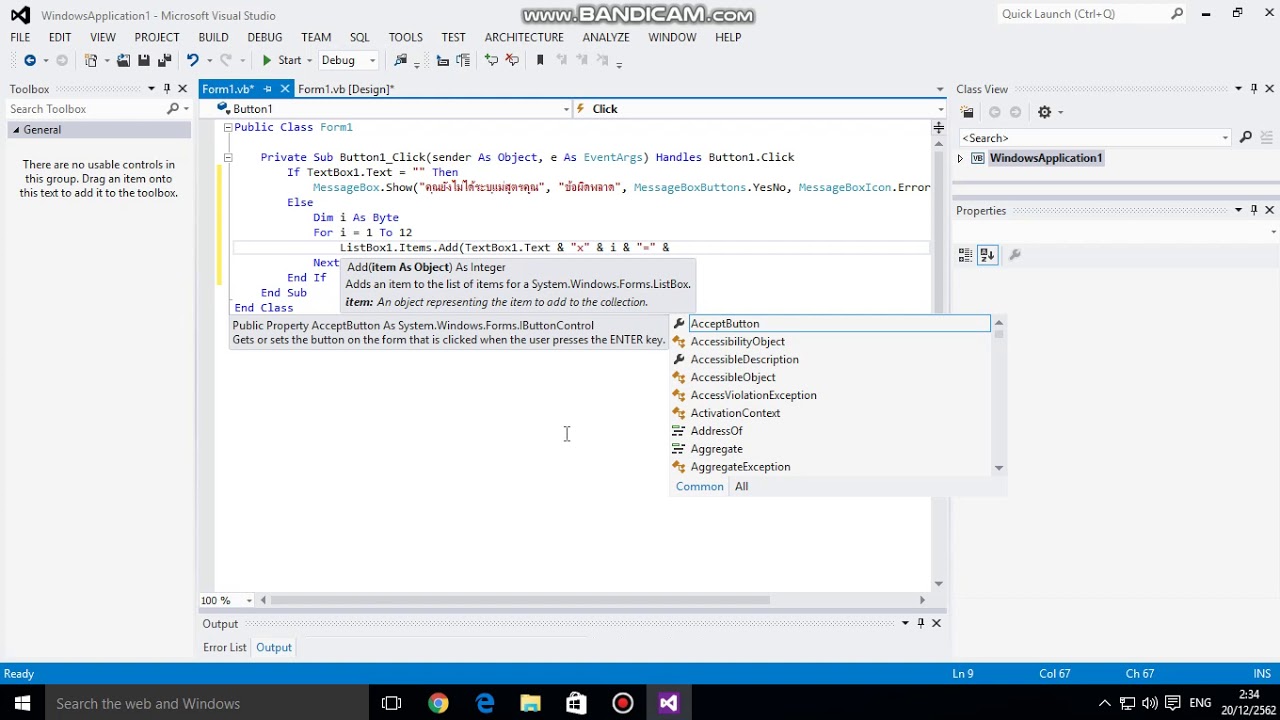
Task: Open the 100 % zoom level dropdown
Action: pos(249,601)
